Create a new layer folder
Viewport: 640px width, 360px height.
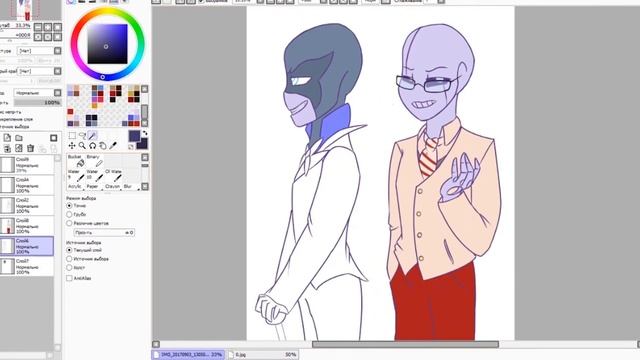(19, 138)
